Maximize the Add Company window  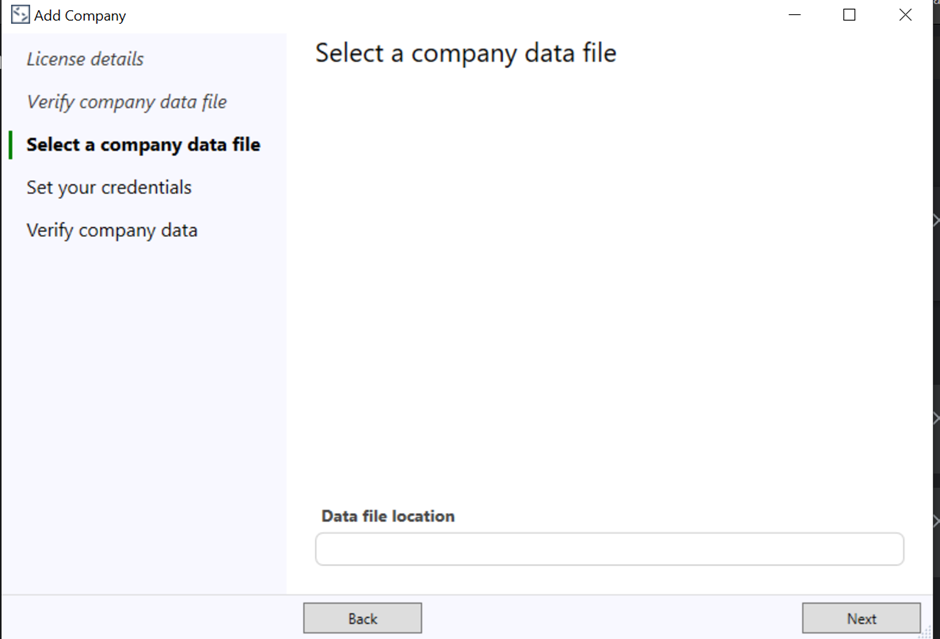tap(850, 15)
